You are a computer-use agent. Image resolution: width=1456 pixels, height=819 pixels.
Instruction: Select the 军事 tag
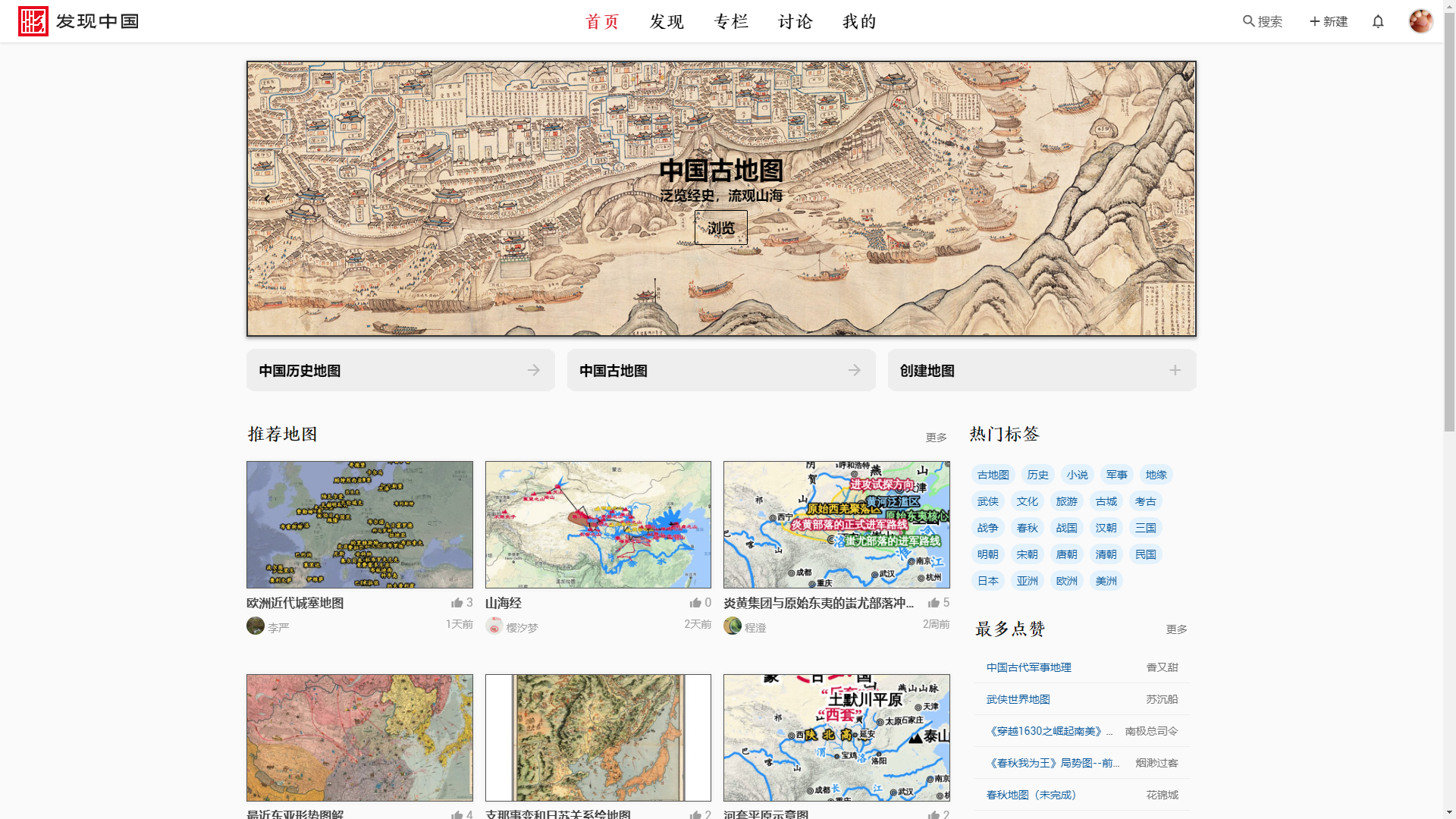1117,475
